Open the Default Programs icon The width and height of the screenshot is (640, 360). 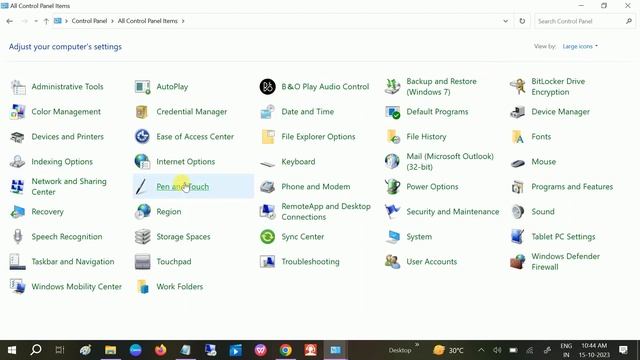pos(392,112)
